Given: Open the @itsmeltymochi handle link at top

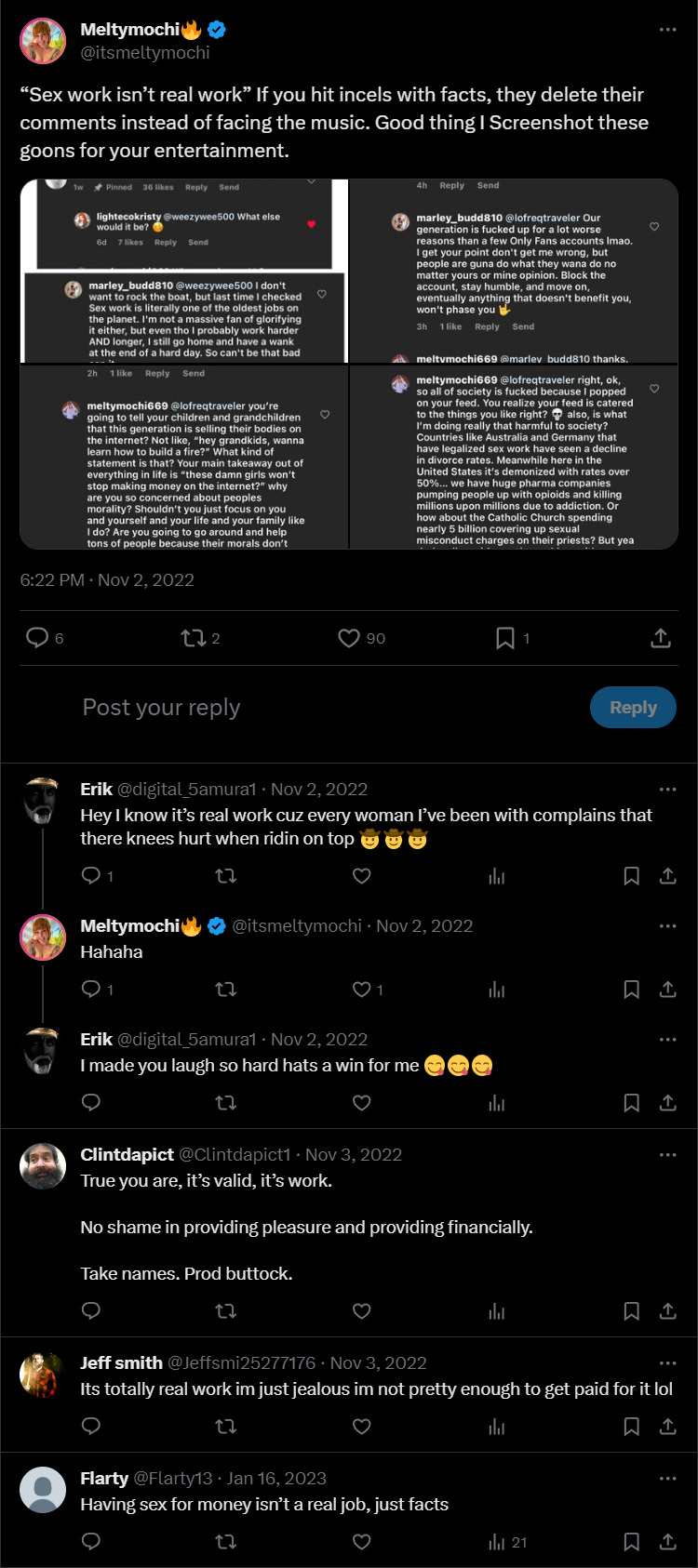Looking at the screenshot, I should coord(145,53).
